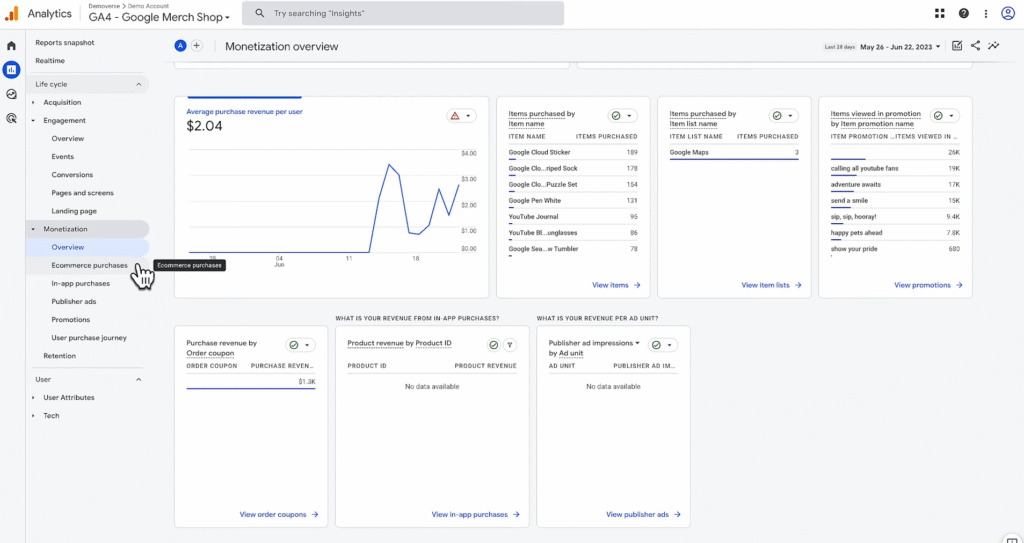This screenshot has height=543, width=1024.
Task: Open status dropdown on Purchase revenue by Order coupon
Action: click(300, 345)
